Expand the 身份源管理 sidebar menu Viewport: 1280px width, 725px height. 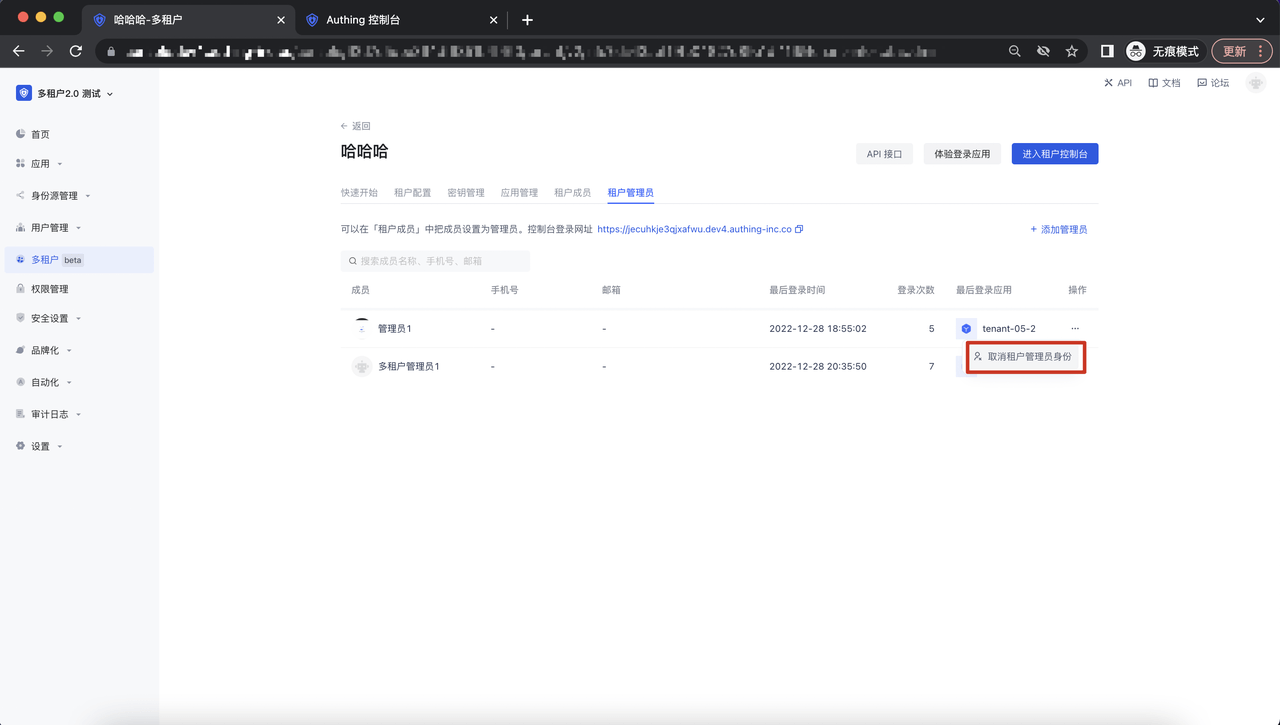[x=54, y=196]
